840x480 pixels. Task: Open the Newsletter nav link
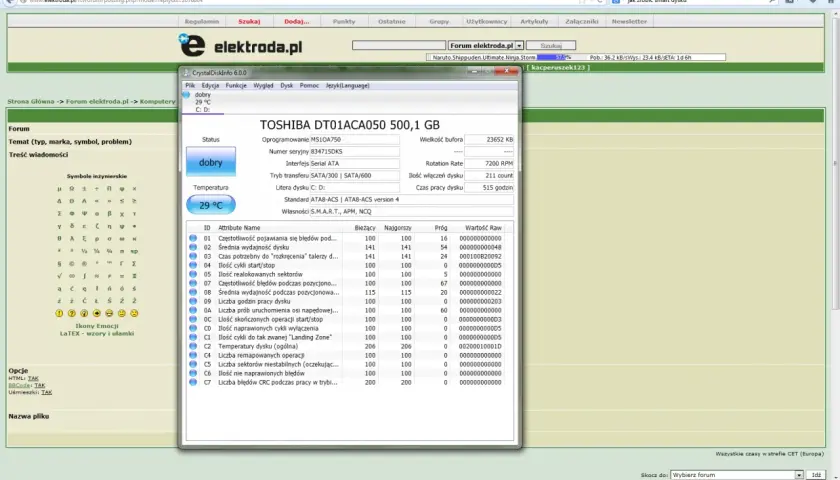pyautogui.click(x=629, y=21)
